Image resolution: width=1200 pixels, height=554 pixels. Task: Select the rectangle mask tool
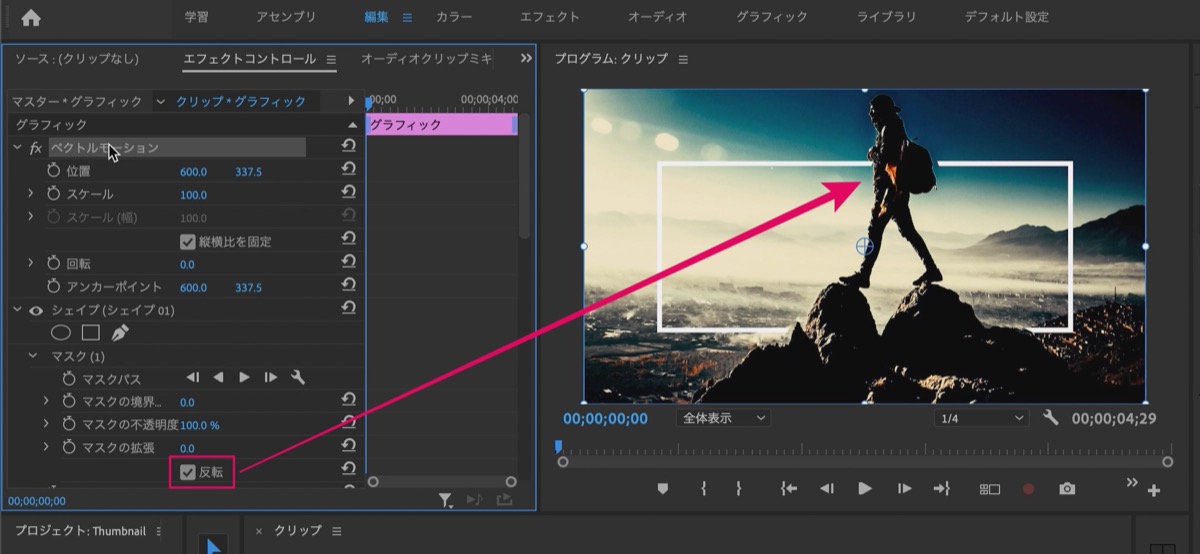click(90, 333)
